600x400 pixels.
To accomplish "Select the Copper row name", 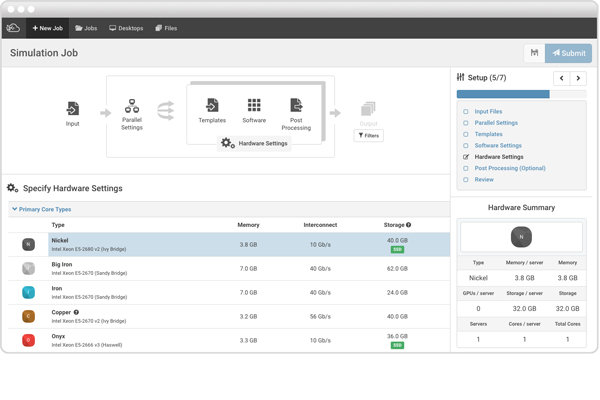I will [61, 312].
